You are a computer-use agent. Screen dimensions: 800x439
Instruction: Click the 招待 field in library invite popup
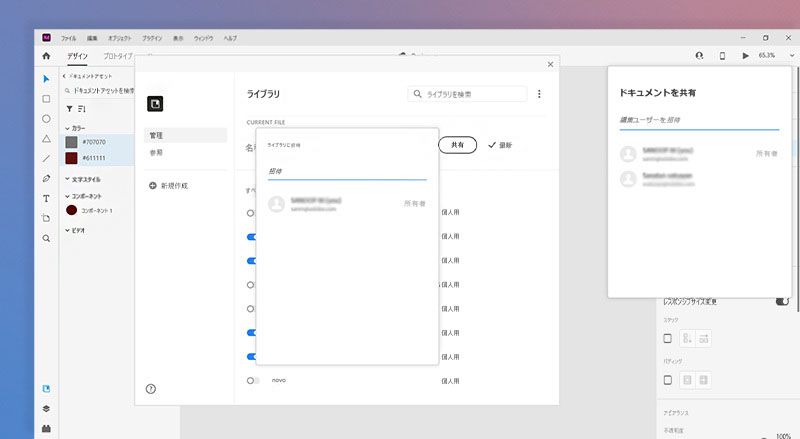point(347,172)
